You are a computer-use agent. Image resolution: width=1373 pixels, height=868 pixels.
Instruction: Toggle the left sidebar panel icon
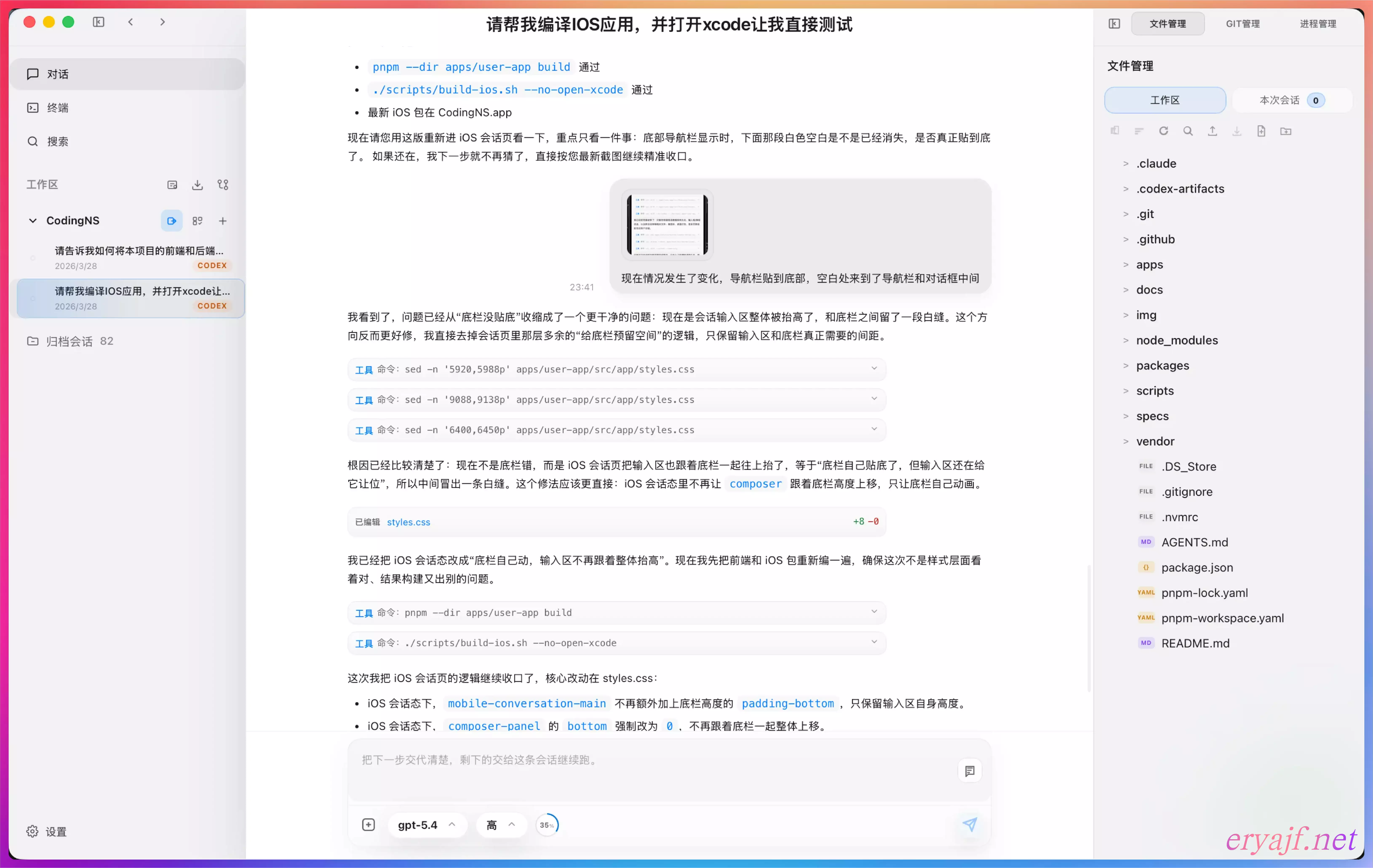pyautogui.click(x=99, y=22)
